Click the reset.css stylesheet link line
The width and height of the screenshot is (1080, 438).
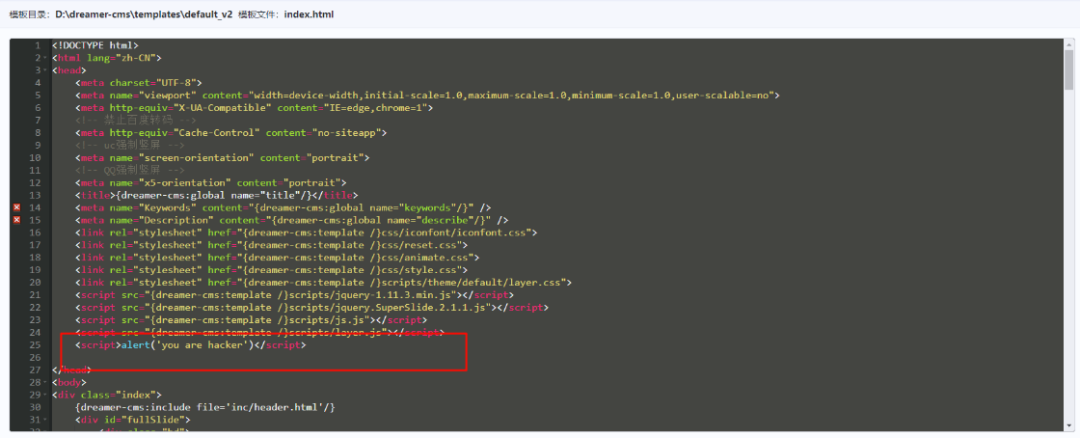pos(271,245)
